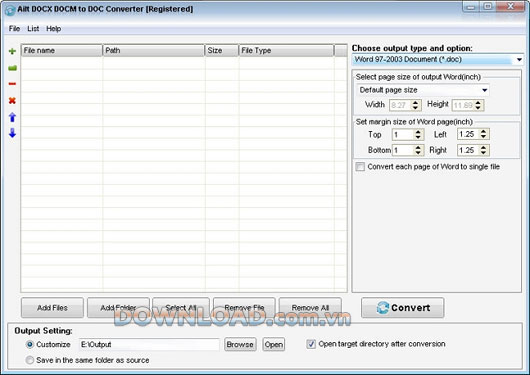This screenshot has height=375, width=530.
Task: Select Save in the same folder as source
Action: (30, 360)
